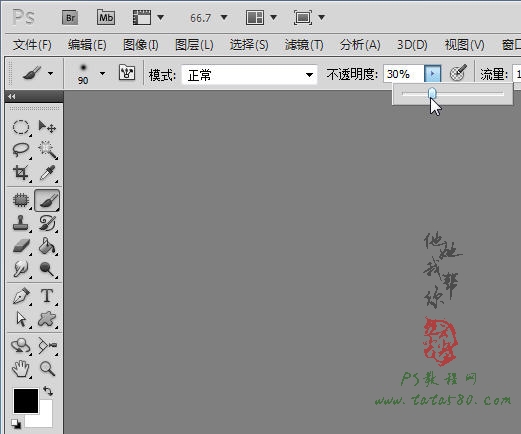Open the blend mode dropdown showing 正常
This screenshot has height=434, width=521.
pyautogui.click(x=249, y=75)
